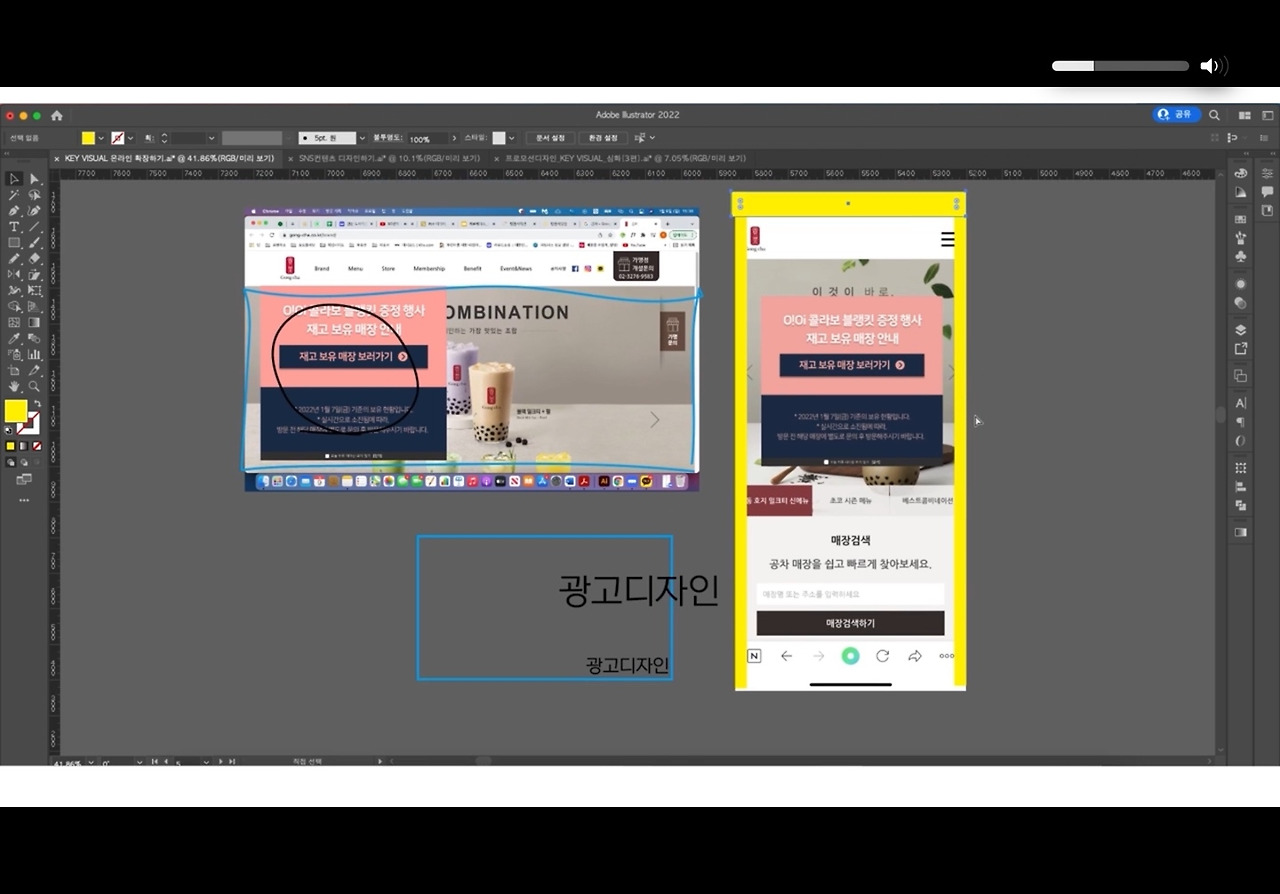Click the 문서 설정 button
The height and width of the screenshot is (894, 1280).
(550, 138)
